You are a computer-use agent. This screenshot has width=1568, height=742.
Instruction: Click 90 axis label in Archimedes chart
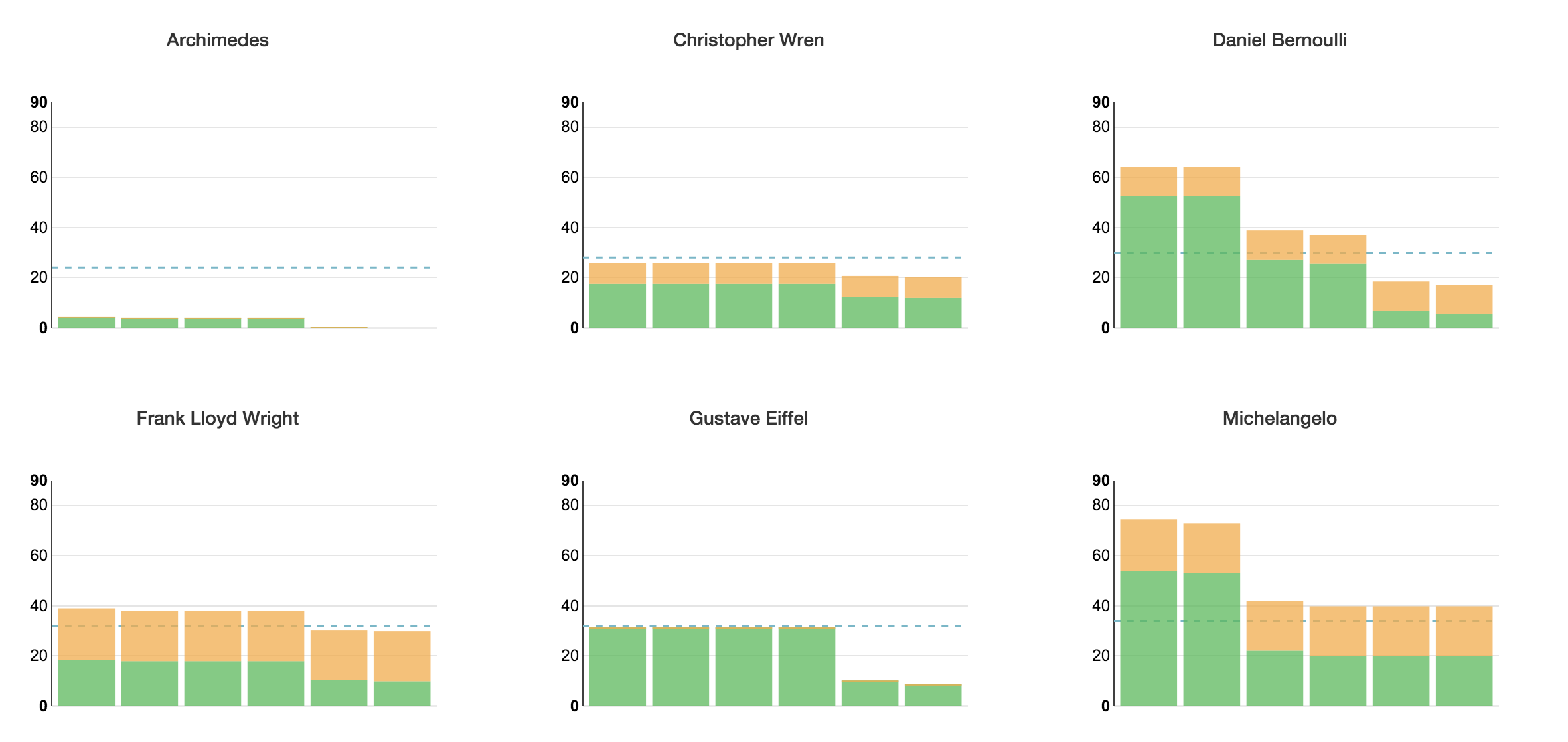[x=39, y=102]
